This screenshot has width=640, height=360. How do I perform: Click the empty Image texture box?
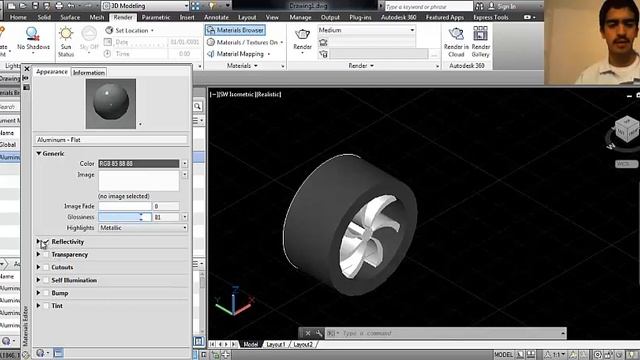click(x=138, y=181)
